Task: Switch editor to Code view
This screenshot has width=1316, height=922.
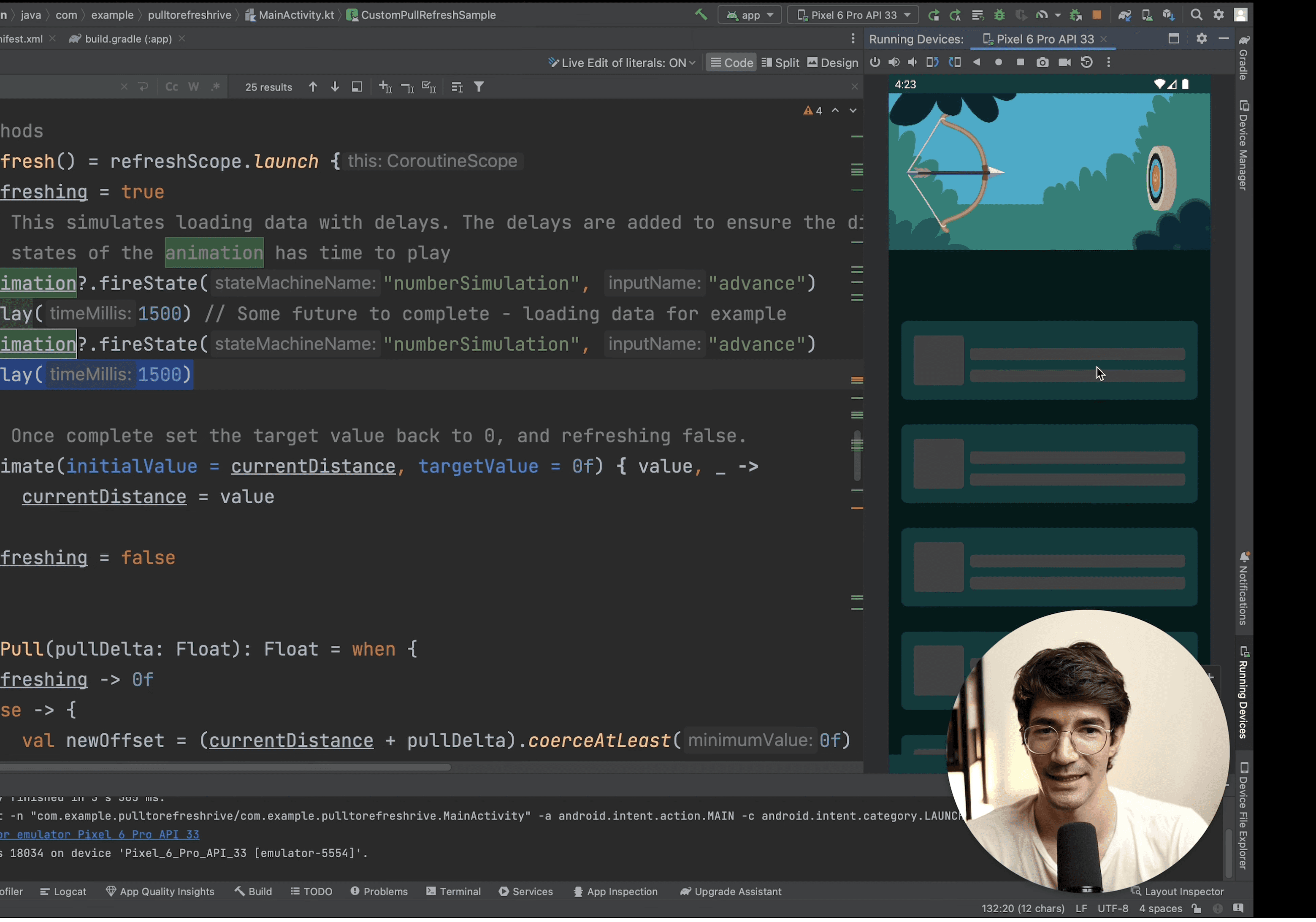Action: tap(731, 62)
